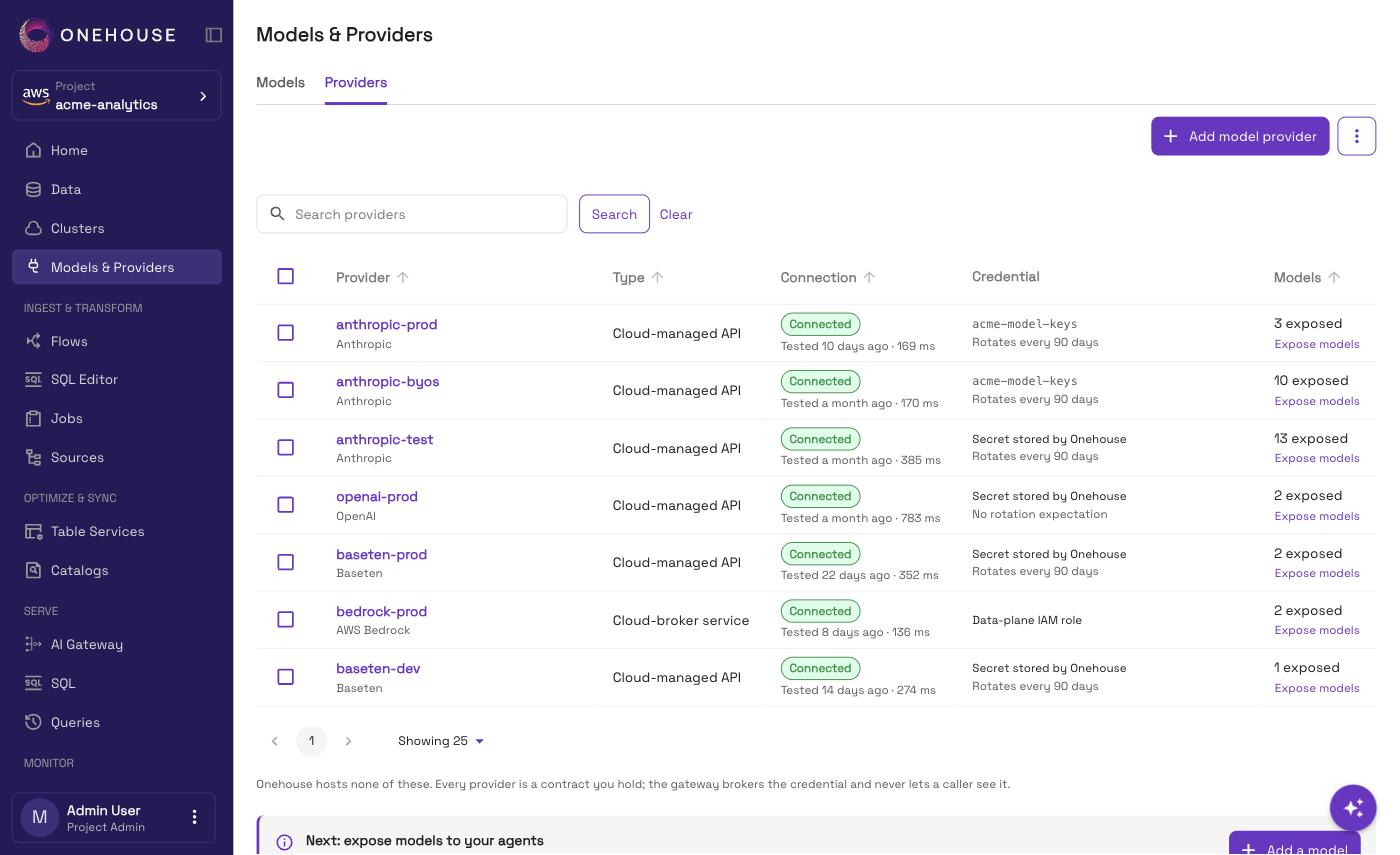The image size is (1400, 855).
Task: Launch the SQL Editor
Action: (117, 379)
